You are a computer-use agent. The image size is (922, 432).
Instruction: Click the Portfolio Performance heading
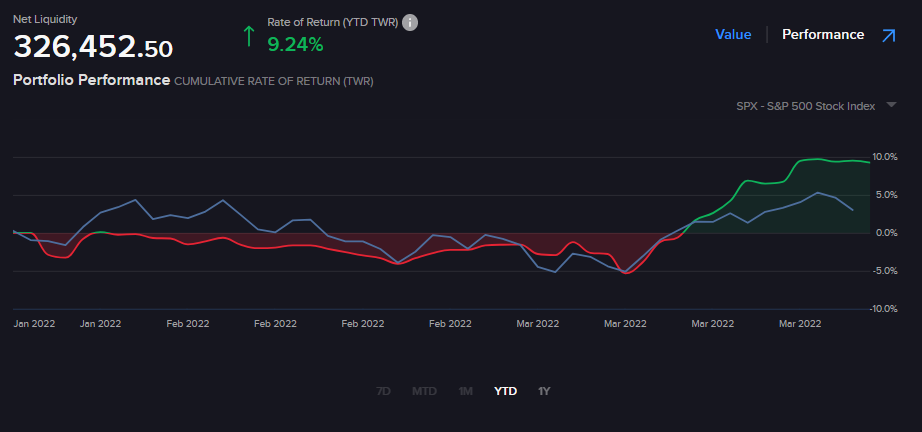tap(91, 80)
